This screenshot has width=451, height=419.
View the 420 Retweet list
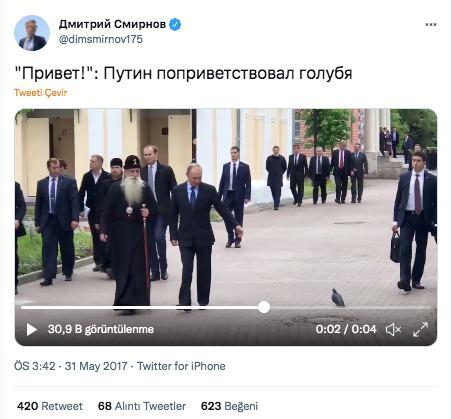tap(50, 406)
